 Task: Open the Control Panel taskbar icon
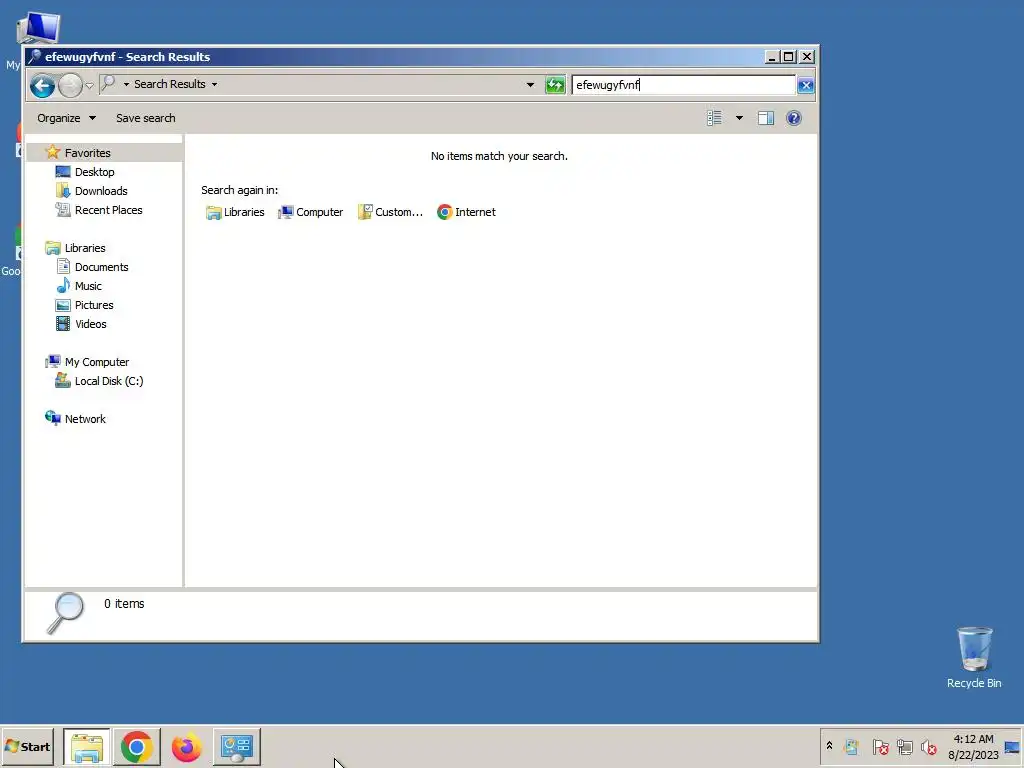pyautogui.click(x=236, y=747)
